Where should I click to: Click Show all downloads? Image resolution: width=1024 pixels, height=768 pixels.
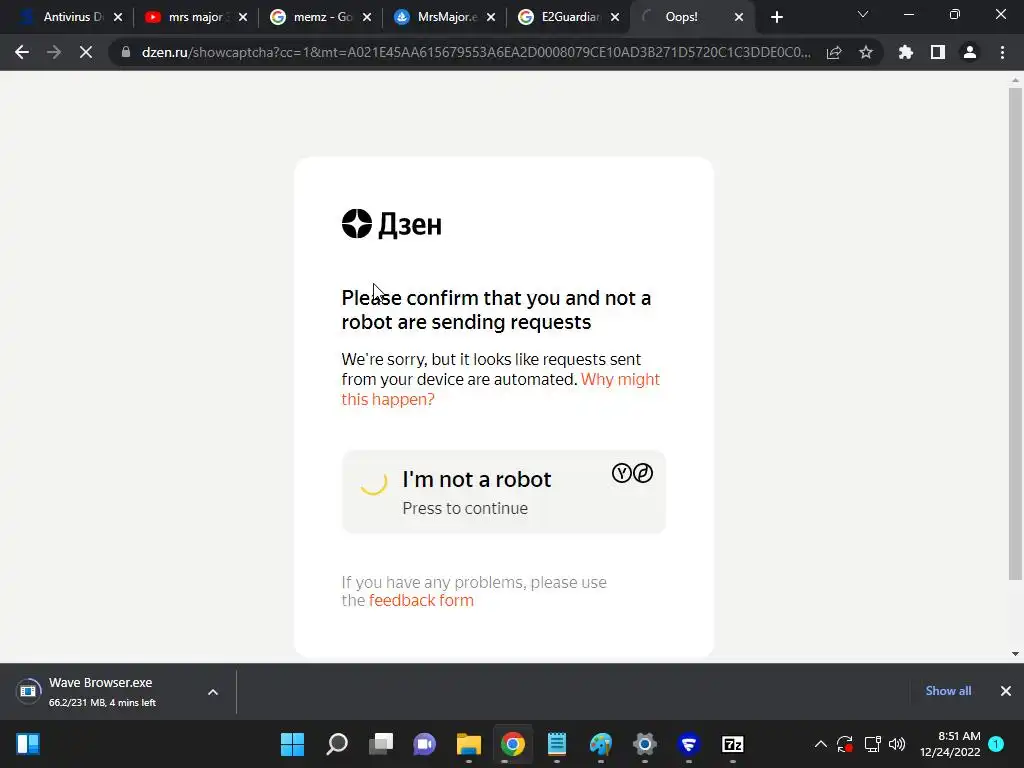948,691
